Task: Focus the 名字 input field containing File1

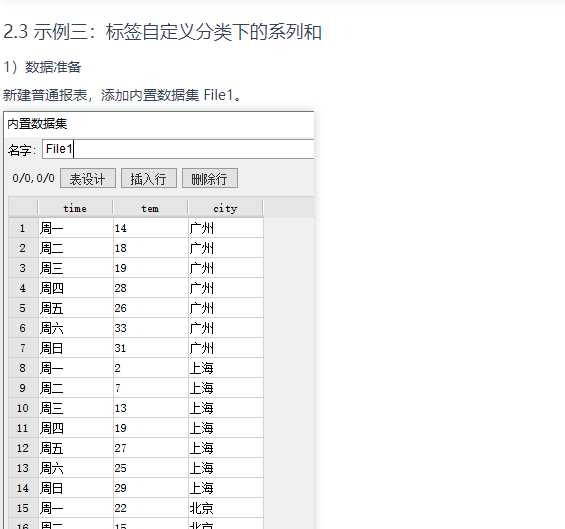Action: click(x=178, y=149)
